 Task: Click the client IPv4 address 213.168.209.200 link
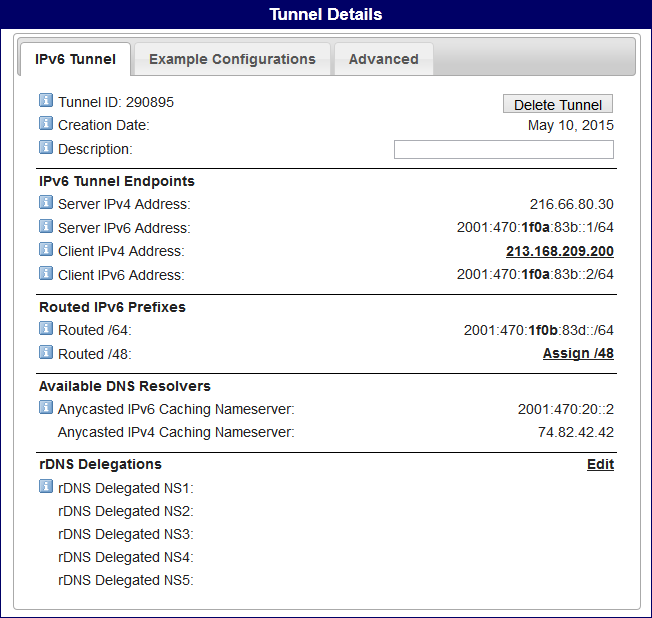tap(559, 251)
